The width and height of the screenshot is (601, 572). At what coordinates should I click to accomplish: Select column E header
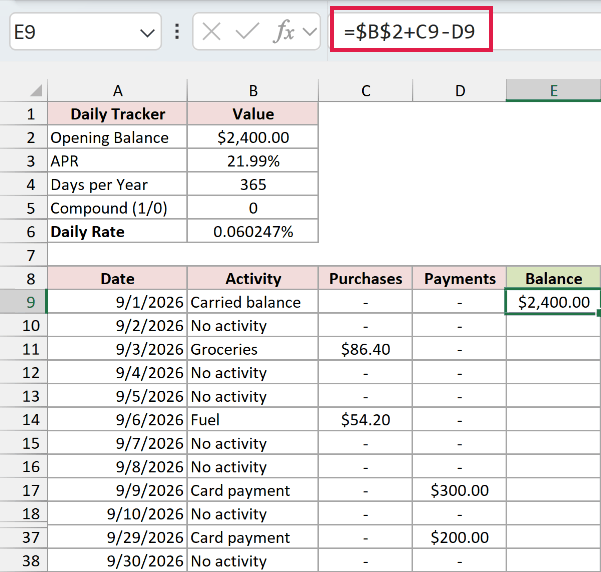[553, 91]
